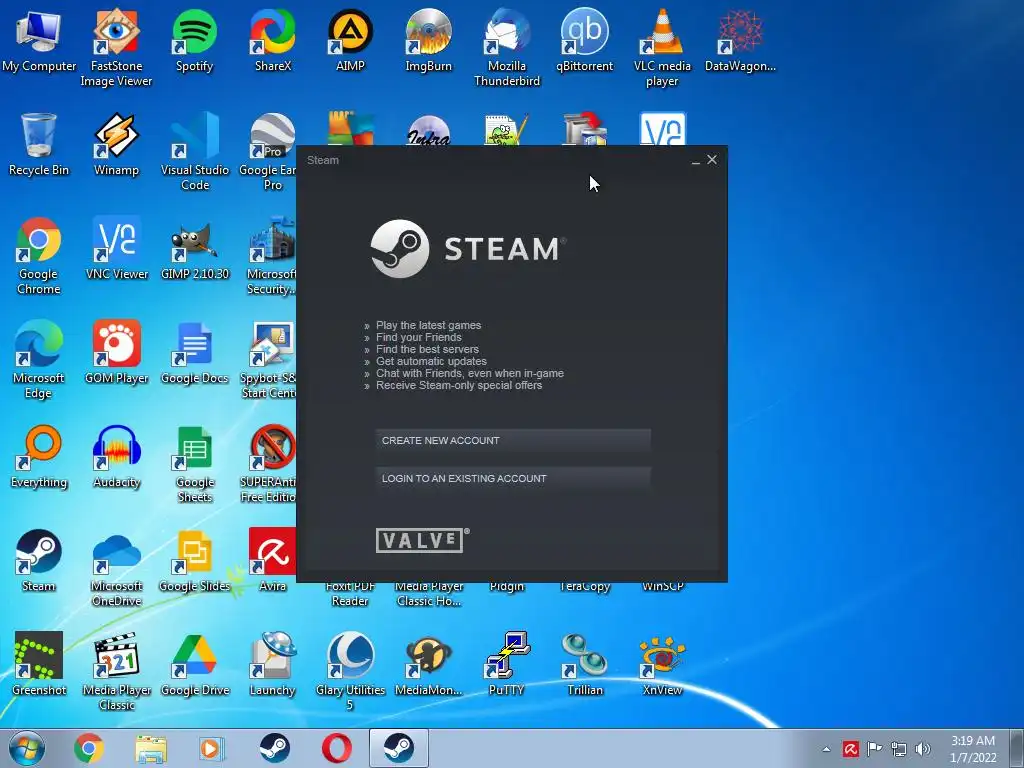Image resolution: width=1024 pixels, height=768 pixels.
Task: Select the ShareX desktop shortcut
Action: (x=273, y=40)
